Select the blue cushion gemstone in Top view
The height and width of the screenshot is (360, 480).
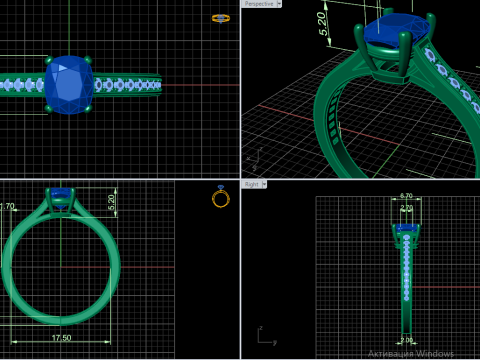point(69,85)
